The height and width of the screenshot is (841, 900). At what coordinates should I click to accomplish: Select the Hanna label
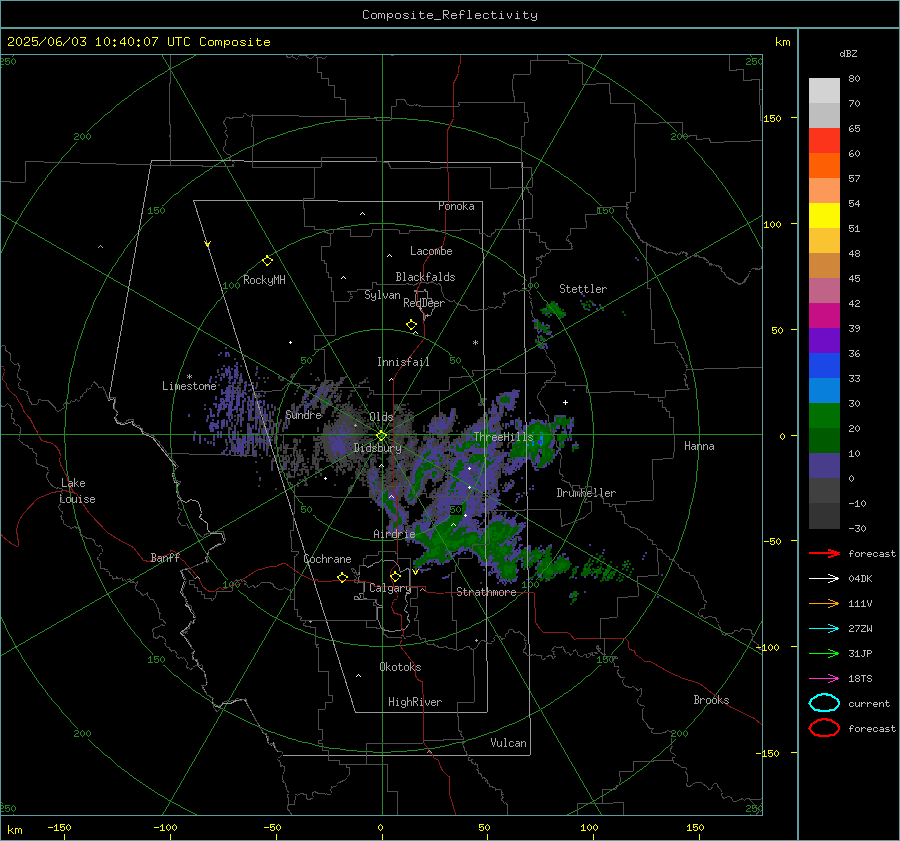[x=699, y=446]
